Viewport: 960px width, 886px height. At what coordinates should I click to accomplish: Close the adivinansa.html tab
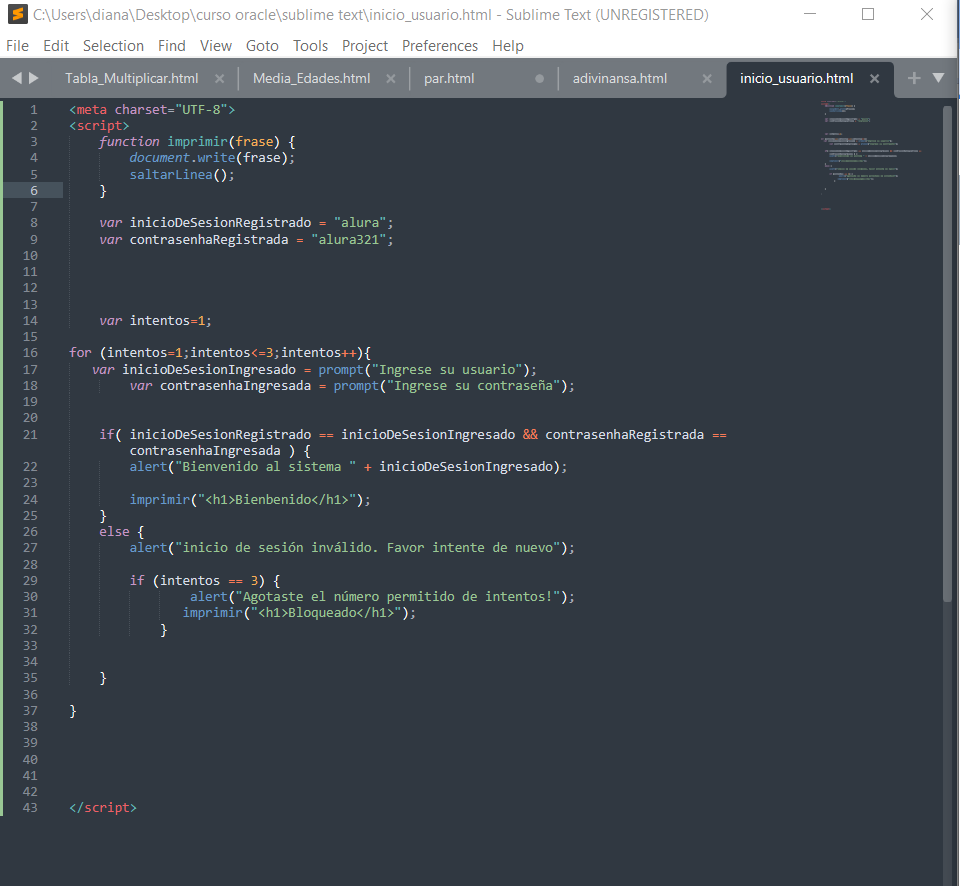click(x=707, y=79)
